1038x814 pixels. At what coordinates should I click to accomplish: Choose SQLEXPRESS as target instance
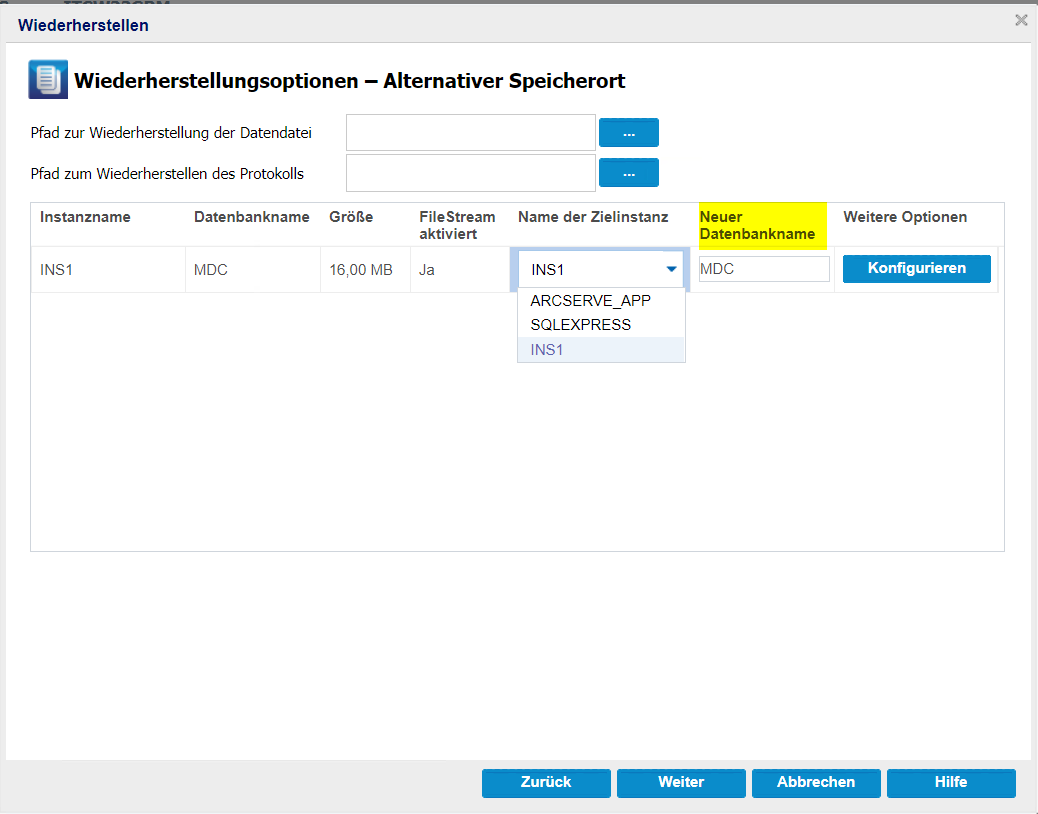point(580,325)
